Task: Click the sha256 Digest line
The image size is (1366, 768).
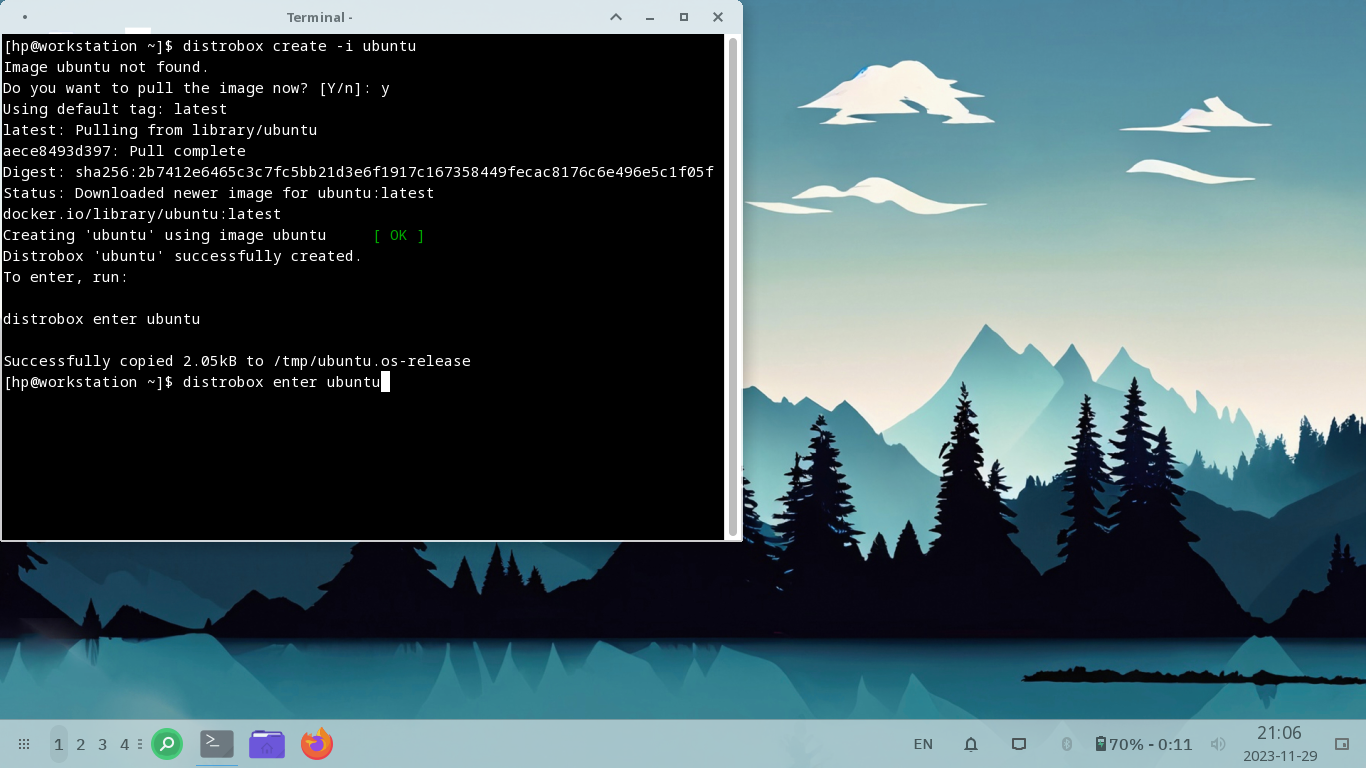Action: click(x=358, y=172)
